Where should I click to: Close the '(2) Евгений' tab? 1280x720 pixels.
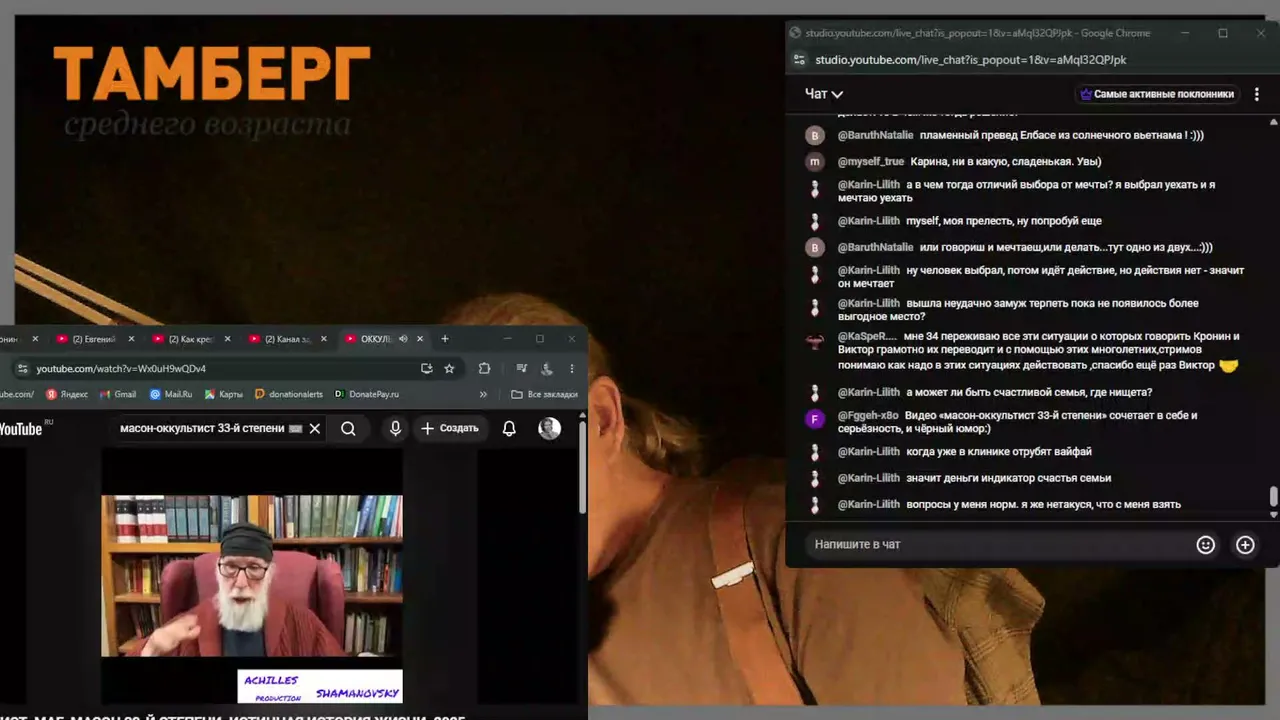(131, 339)
